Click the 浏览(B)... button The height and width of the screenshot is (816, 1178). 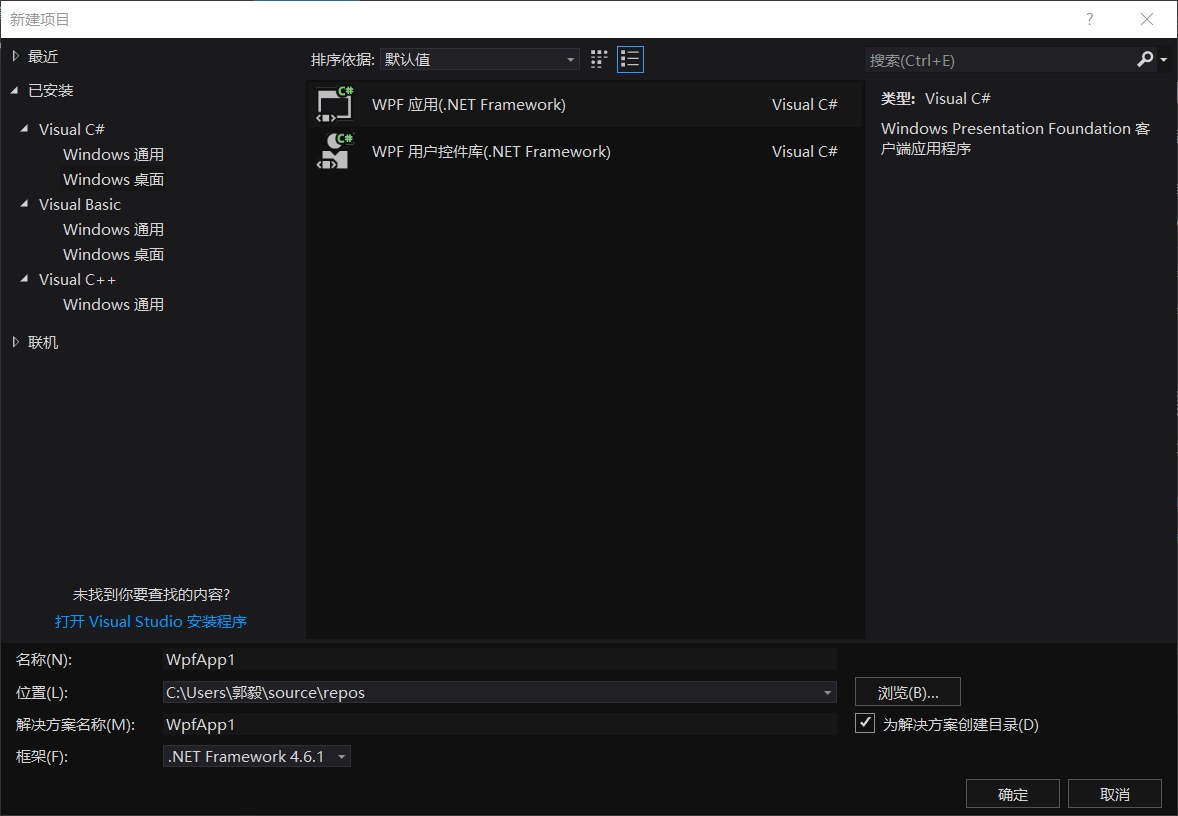908,692
